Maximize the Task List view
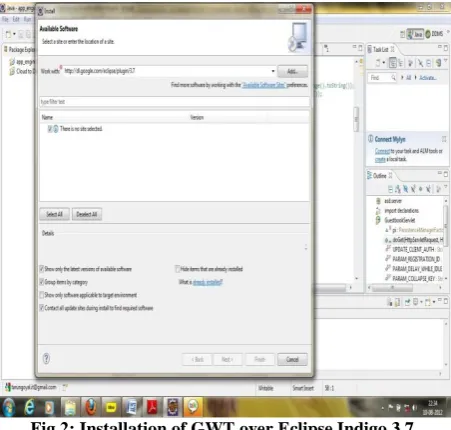The width and height of the screenshot is (451, 430). click(446, 48)
